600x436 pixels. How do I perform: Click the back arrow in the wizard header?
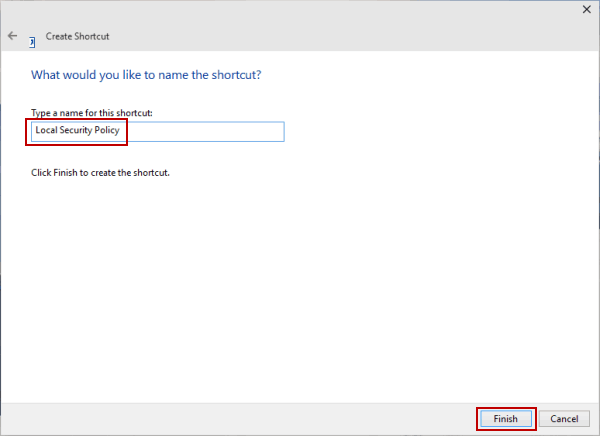(12, 35)
